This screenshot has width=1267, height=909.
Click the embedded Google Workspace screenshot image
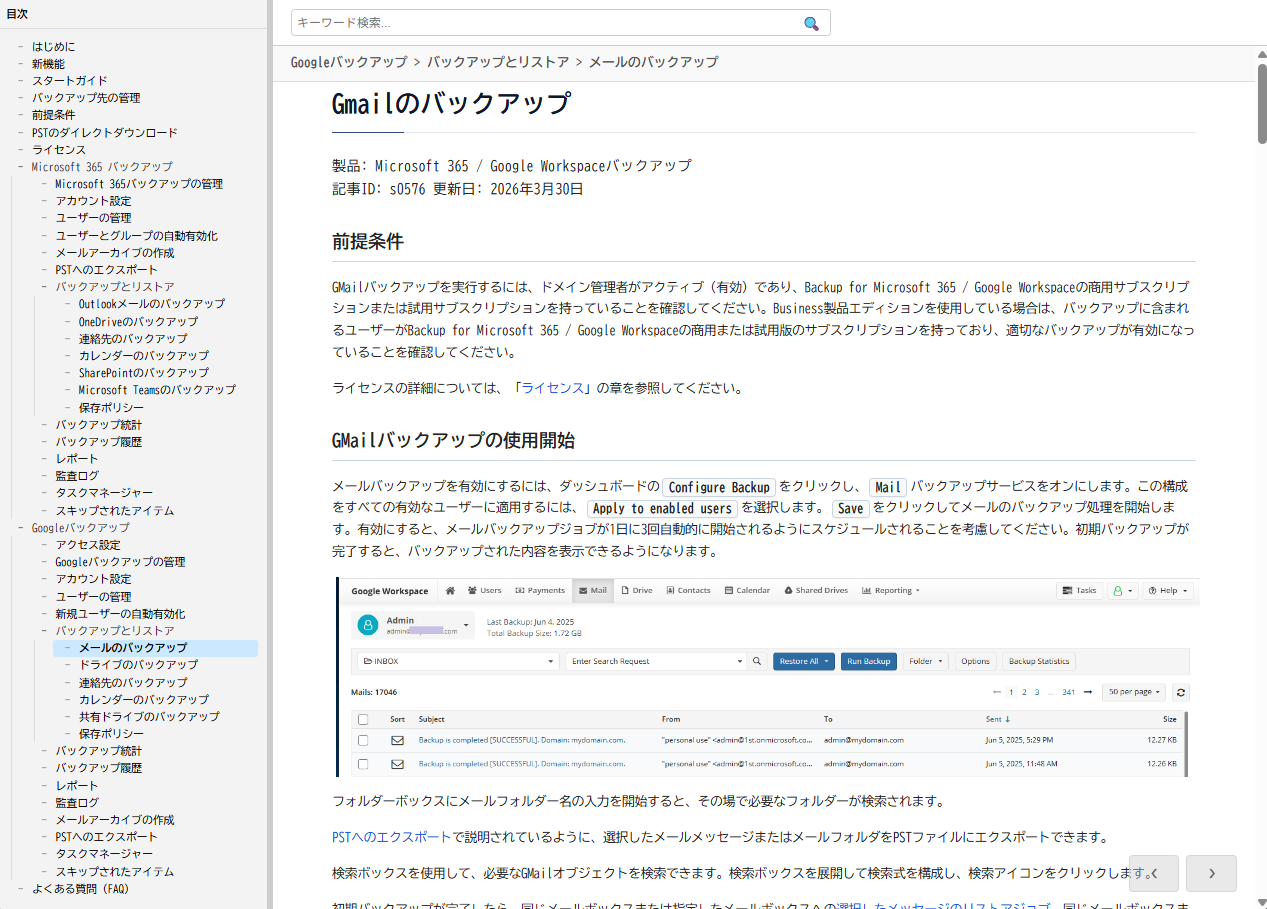coord(765,677)
